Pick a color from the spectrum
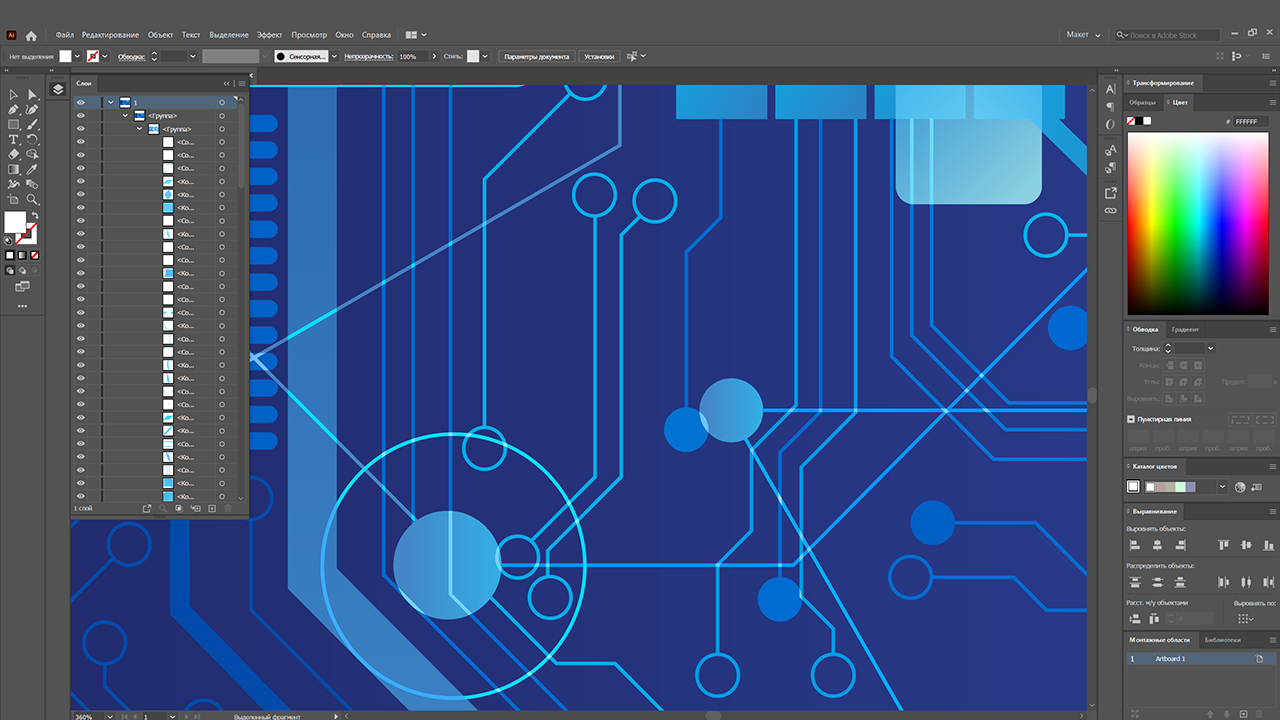Screen dimensions: 1280x720 pos(1198,223)
